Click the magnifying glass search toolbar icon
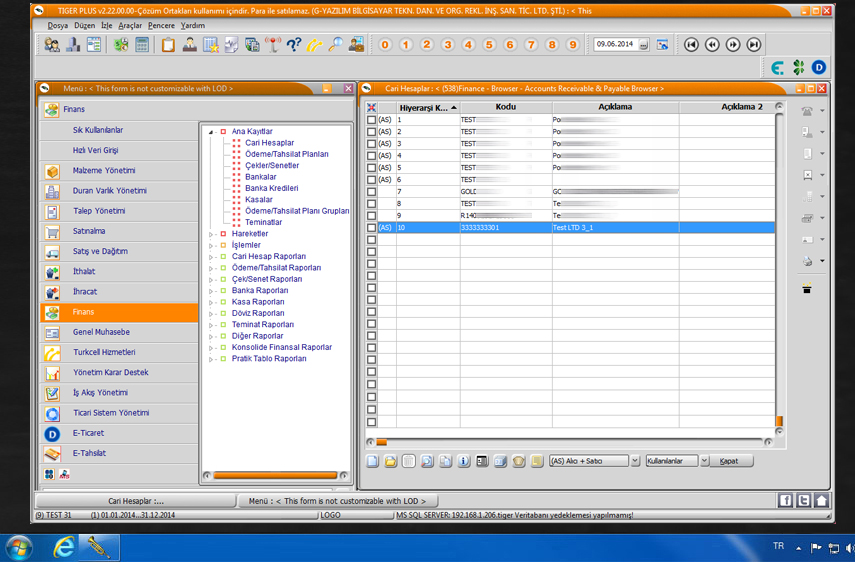Screen dimensions: 855x562 click(x=336, y=45)
